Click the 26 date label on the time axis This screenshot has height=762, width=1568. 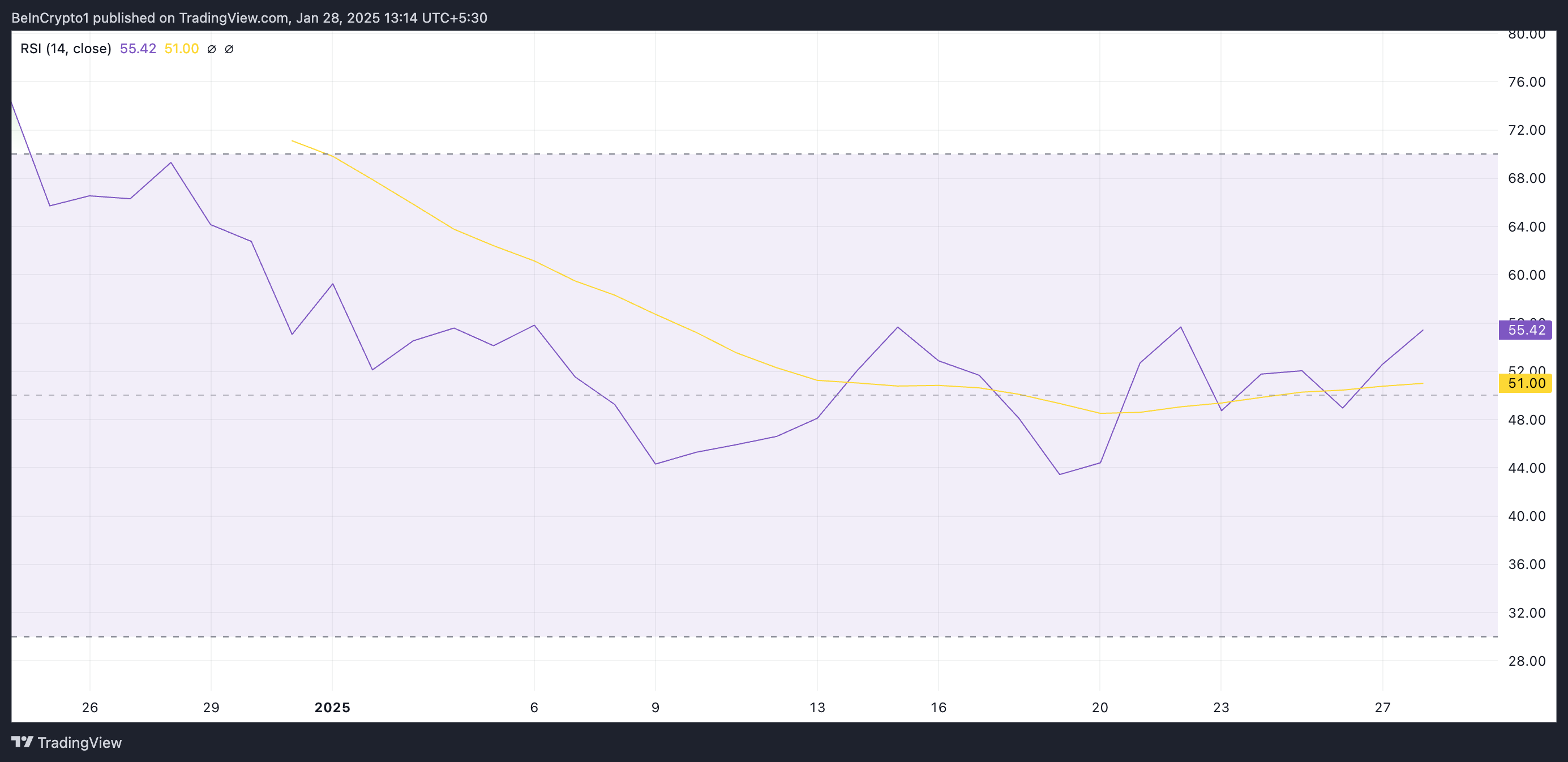pyautogui.click(x=90, y=707)
